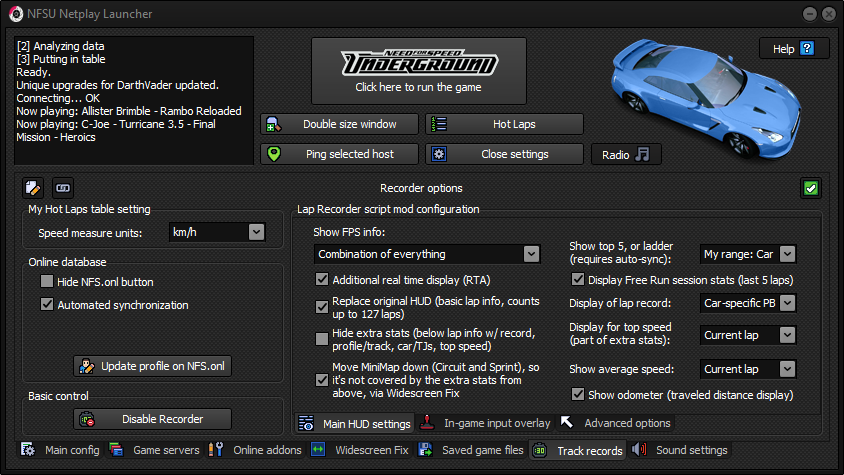
Task: Uncheck Automated synchronization
Action: click(x=47, y=304)
